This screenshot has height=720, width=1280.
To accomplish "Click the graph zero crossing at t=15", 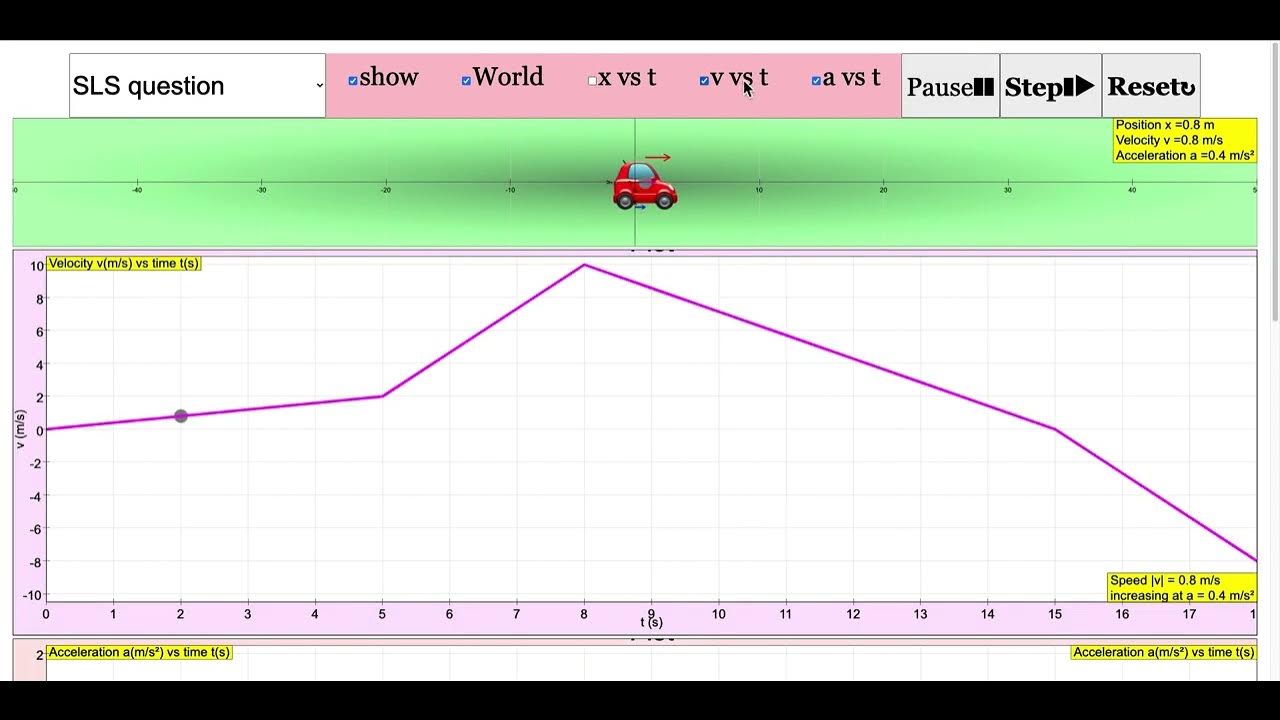I will [x=1055, y=429].
